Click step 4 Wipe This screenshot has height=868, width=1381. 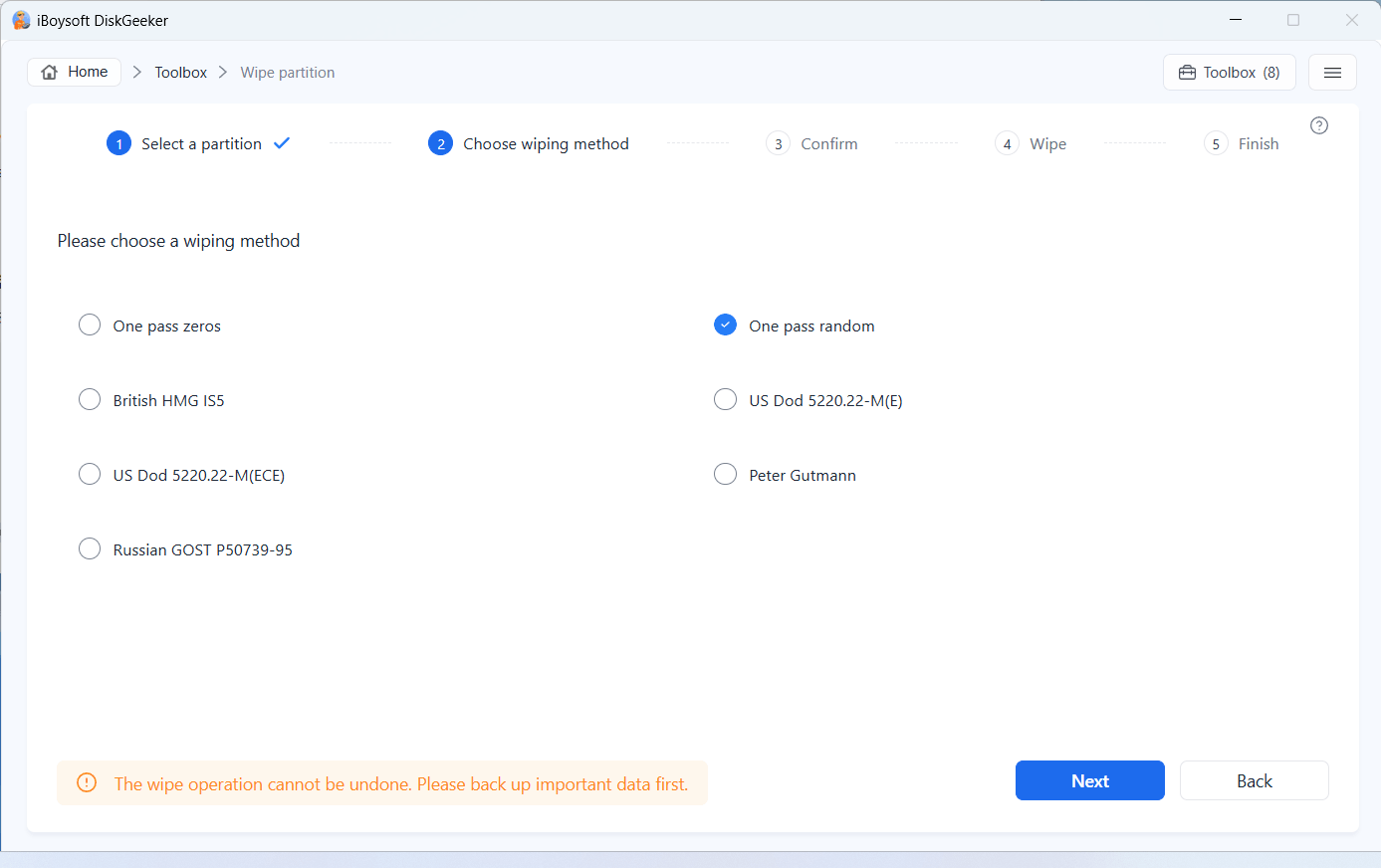[x=1032, y=144]
